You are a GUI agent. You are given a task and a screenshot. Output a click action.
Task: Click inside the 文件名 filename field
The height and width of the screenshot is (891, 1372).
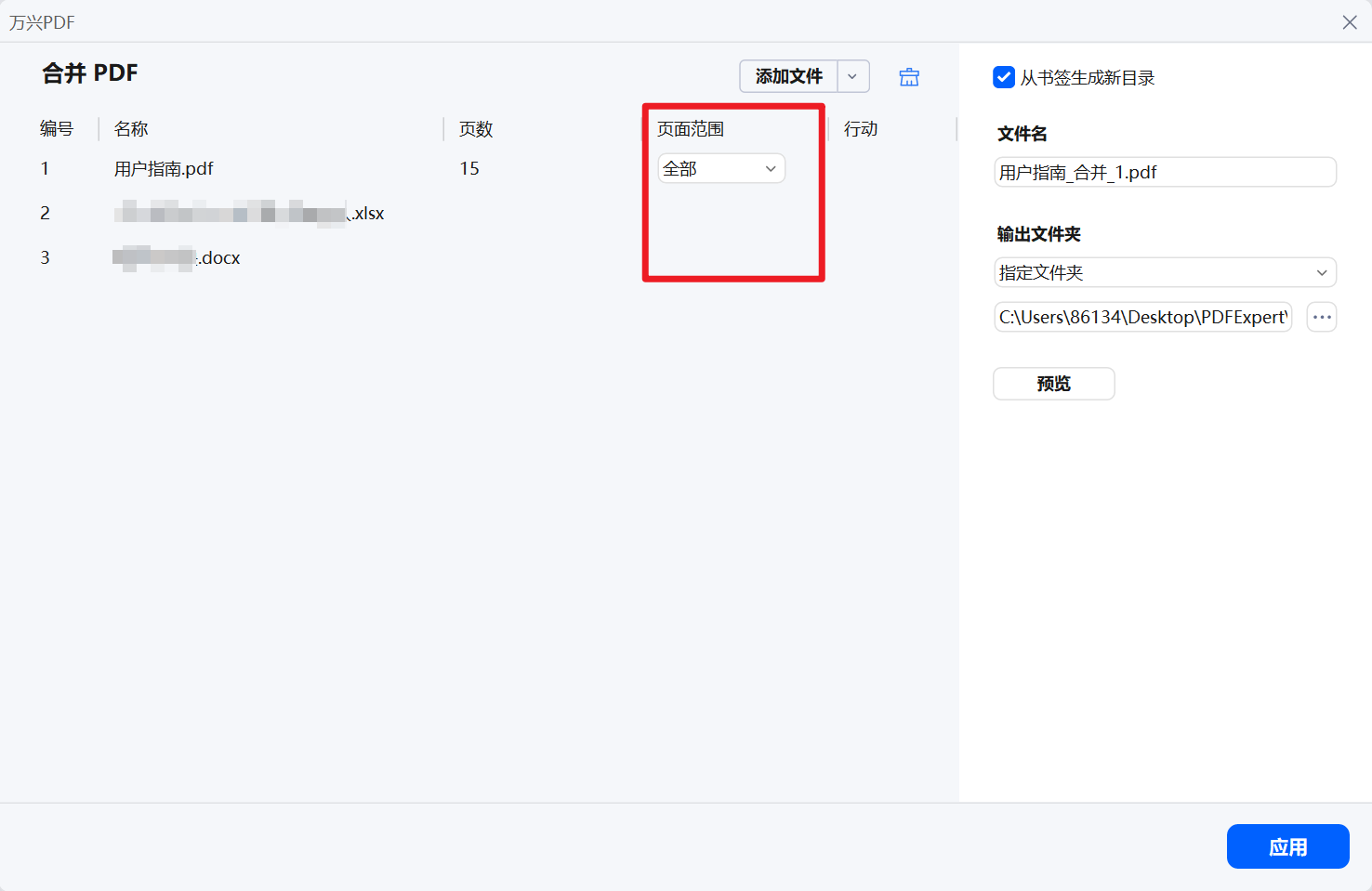click(x=1164, y=172)
